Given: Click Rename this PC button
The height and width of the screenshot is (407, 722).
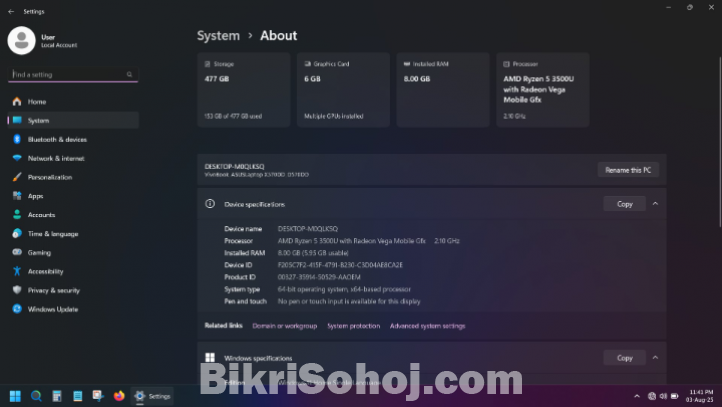Looking at the screenshot, I should click(x=628, y=170).
